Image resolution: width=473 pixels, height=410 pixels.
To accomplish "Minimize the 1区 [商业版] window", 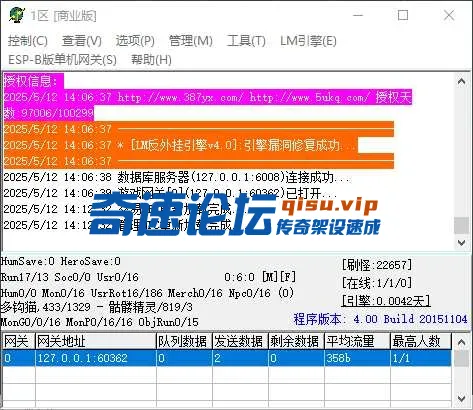I will (358, 15).
